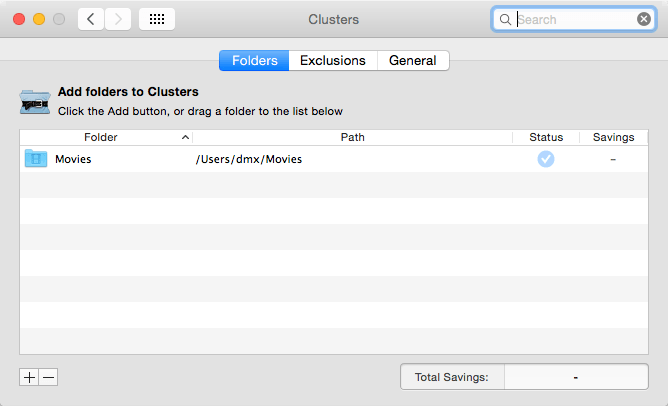Viewport: 668px width, 406px height.
Task: Toggle sort arrow in Folder column
Action: [185, 137]
